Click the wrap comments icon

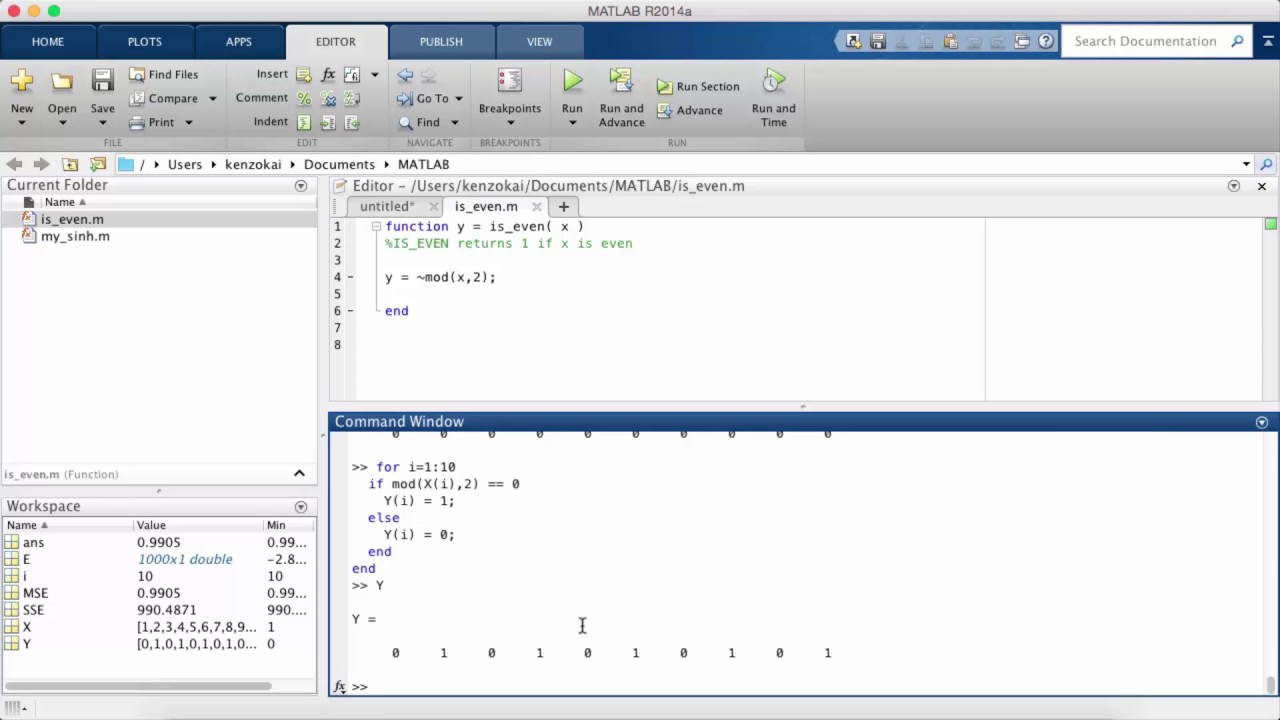pyautogui.click(x=352, y=99)
